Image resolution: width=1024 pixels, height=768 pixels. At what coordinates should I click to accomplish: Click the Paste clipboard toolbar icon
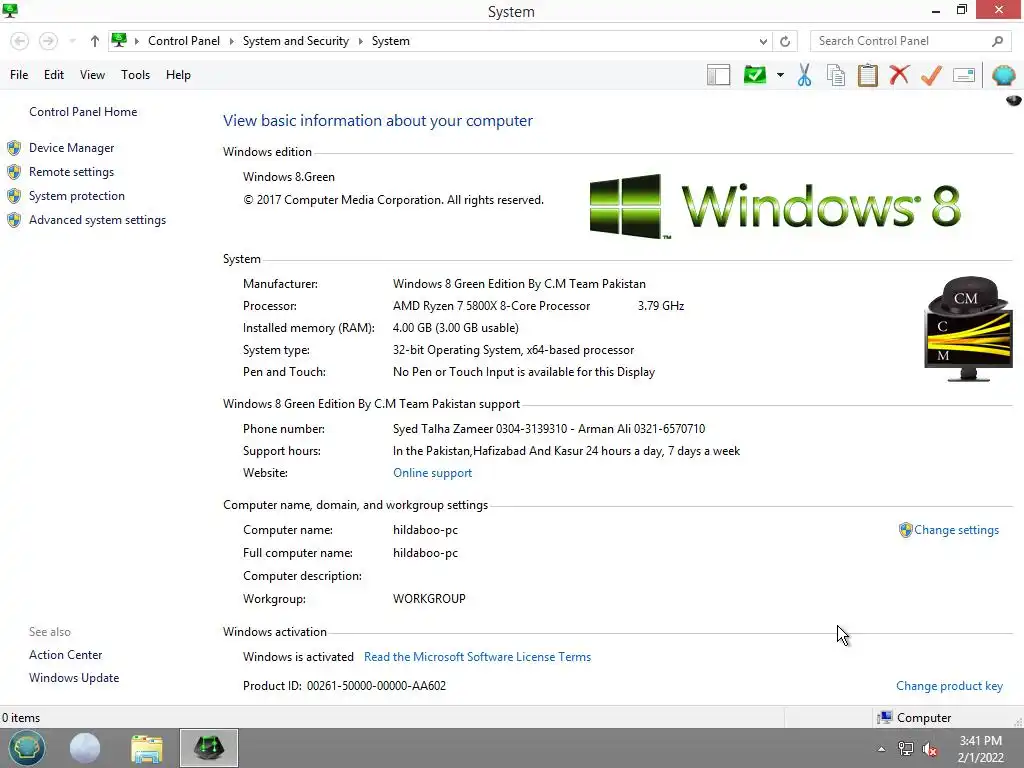pyautogui.click(x=867, y=75)
